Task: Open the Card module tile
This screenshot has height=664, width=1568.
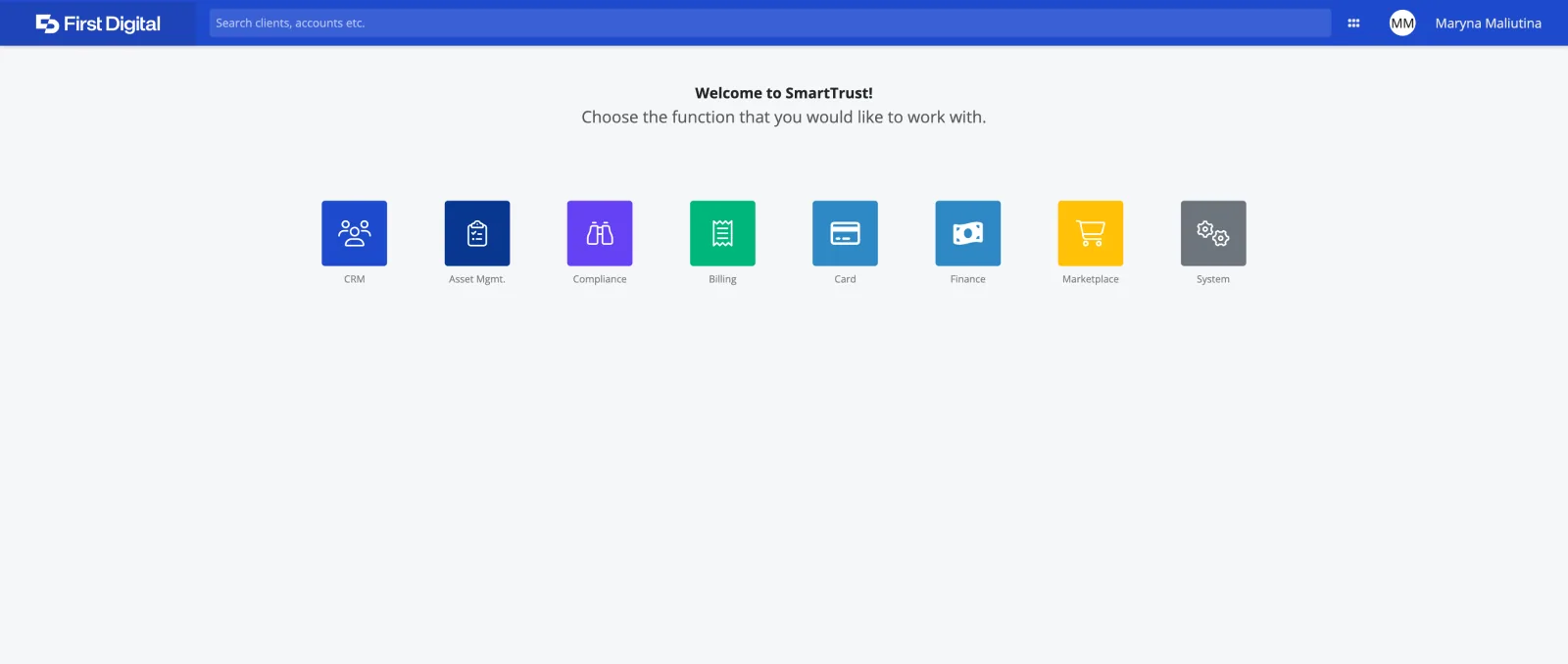Action: [845, 233]
